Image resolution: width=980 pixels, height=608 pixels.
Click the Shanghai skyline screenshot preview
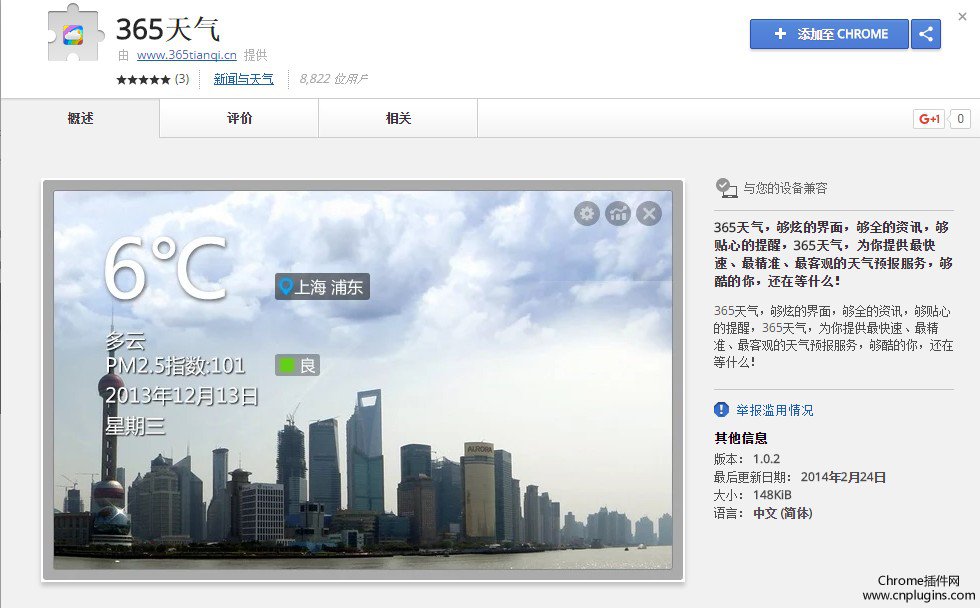[x=363, y=380]
